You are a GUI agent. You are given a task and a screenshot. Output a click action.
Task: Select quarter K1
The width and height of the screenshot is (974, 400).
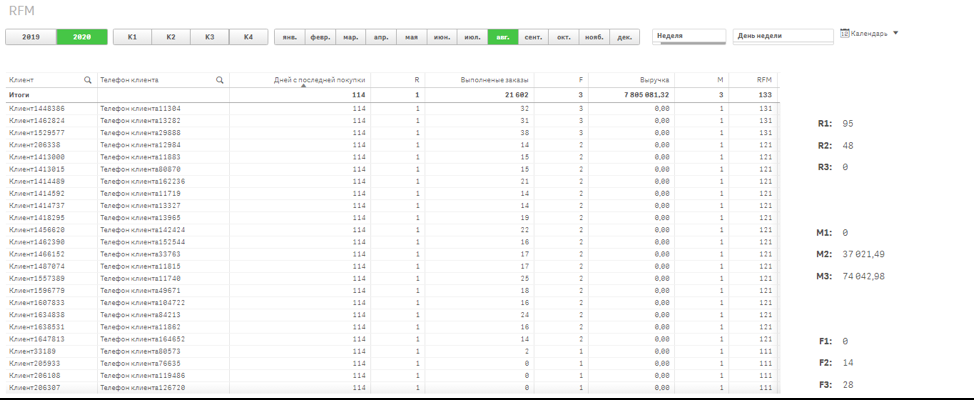(132, 37)
